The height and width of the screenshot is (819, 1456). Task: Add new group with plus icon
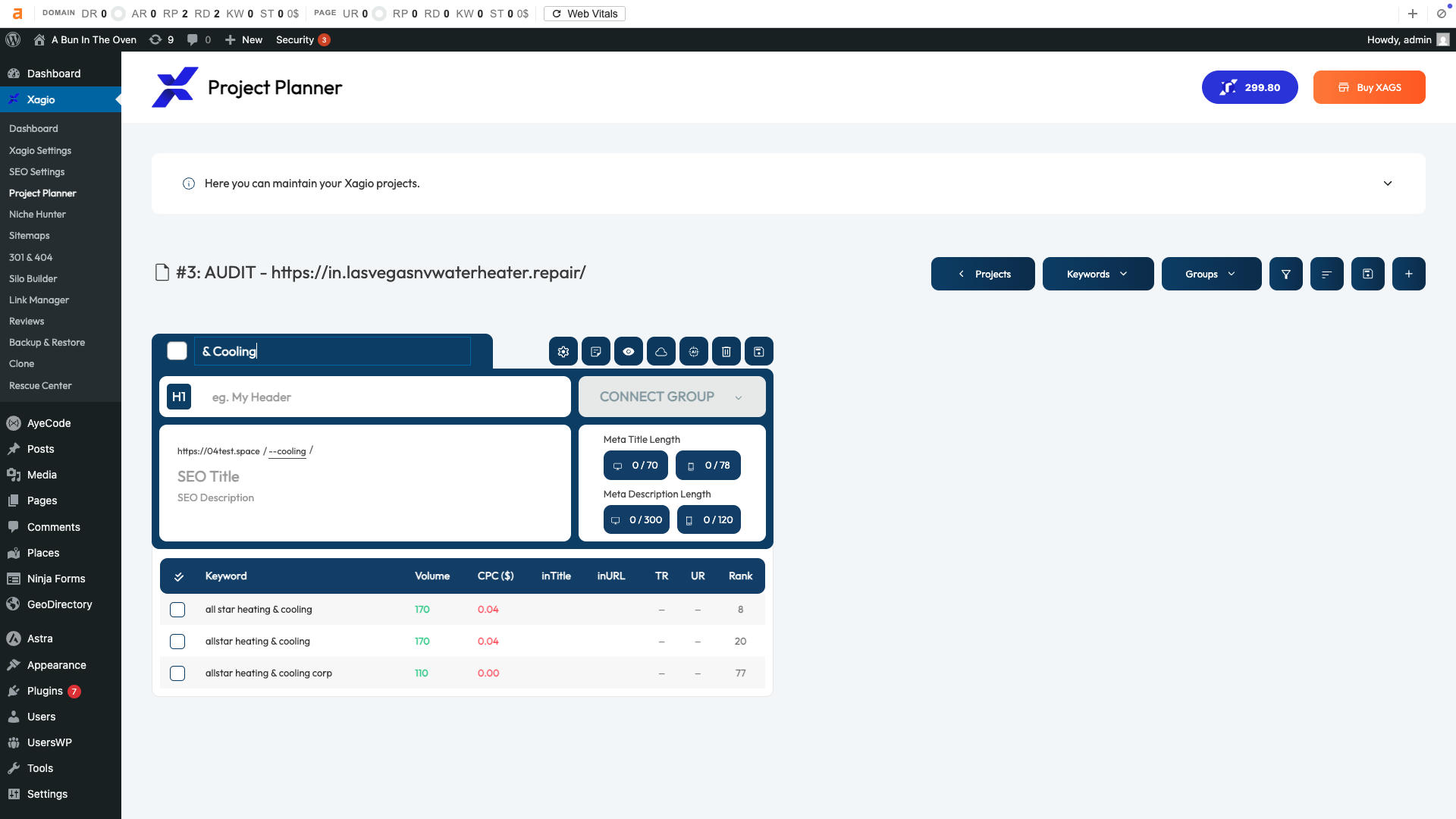(x=1408, y=274)
